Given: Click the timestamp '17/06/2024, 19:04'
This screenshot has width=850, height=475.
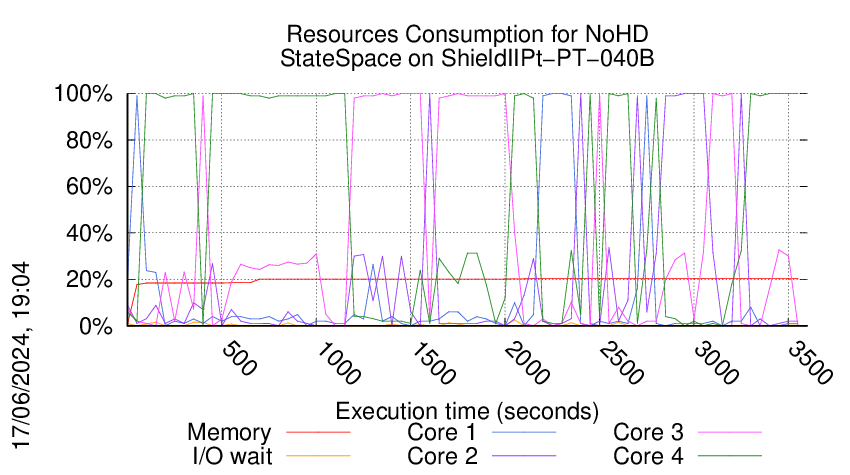Looking at the screenshot, I should (21, 356).
